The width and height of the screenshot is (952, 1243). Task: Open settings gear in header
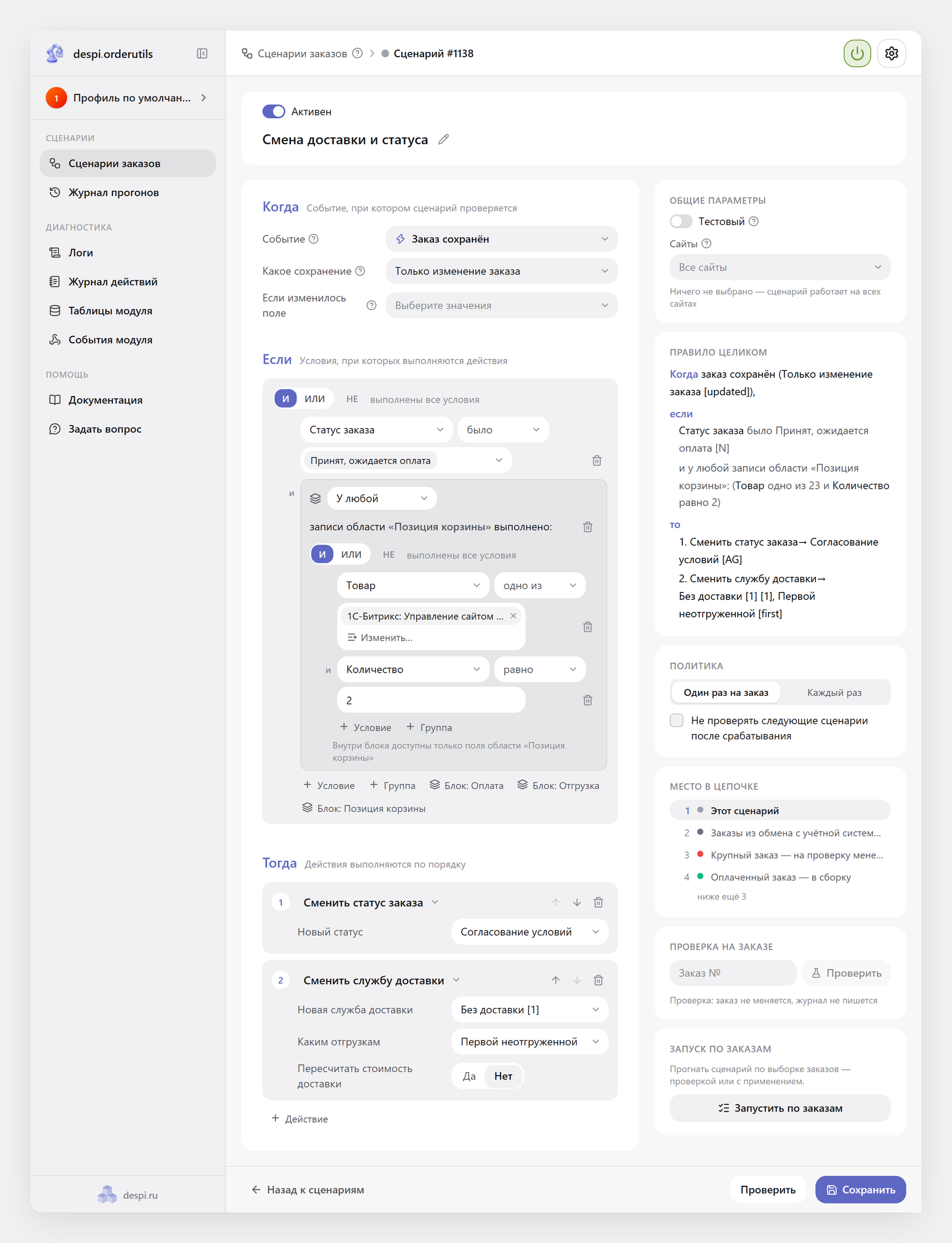tap(891, 54)
